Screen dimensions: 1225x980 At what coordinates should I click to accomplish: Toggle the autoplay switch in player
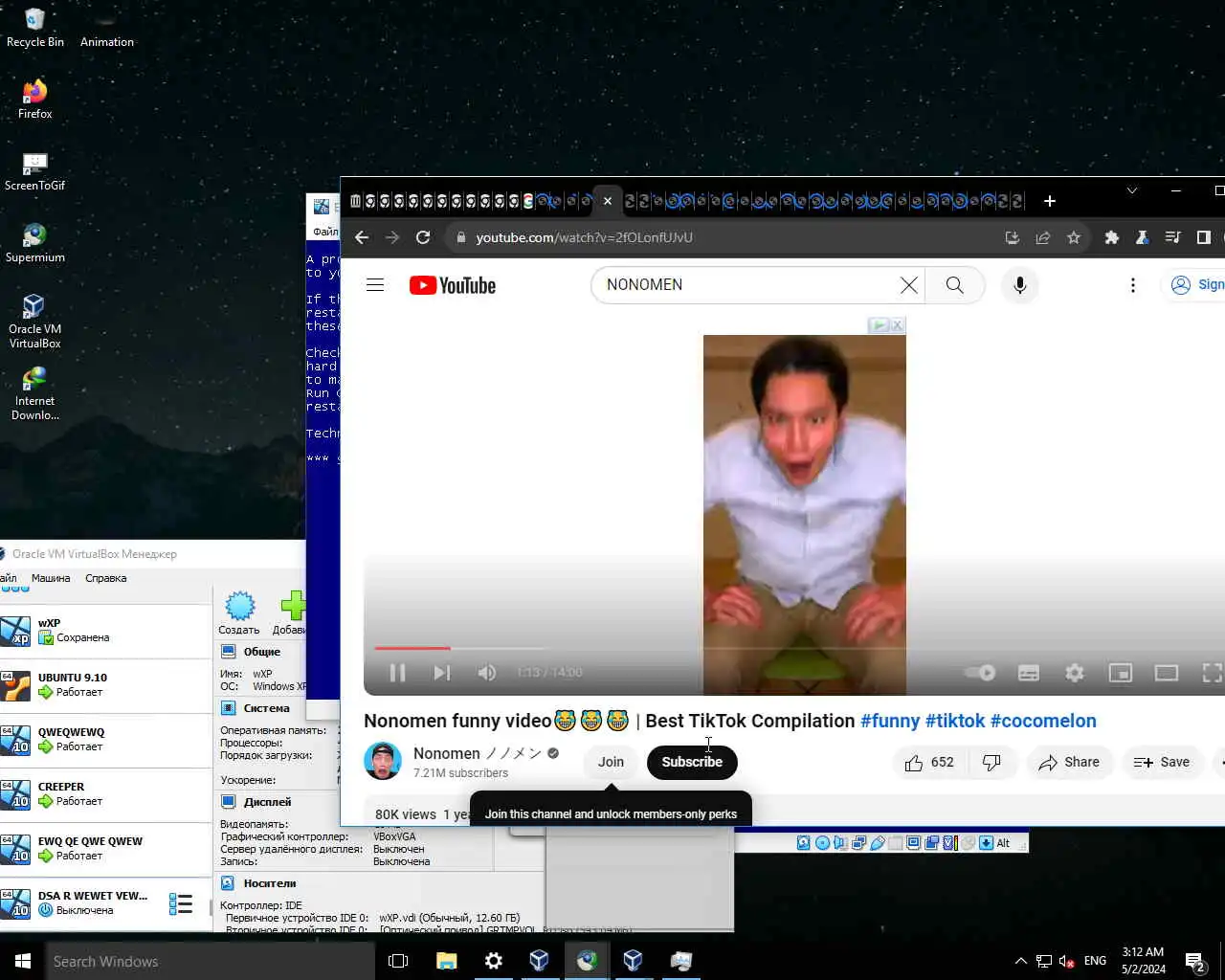979,673
